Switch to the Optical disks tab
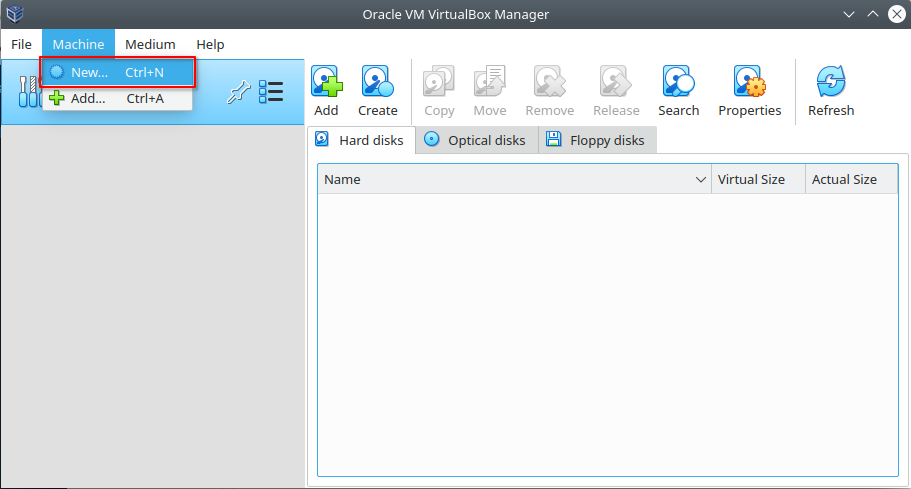This screenshot has height=489, width=911. (x=477, y=140)
